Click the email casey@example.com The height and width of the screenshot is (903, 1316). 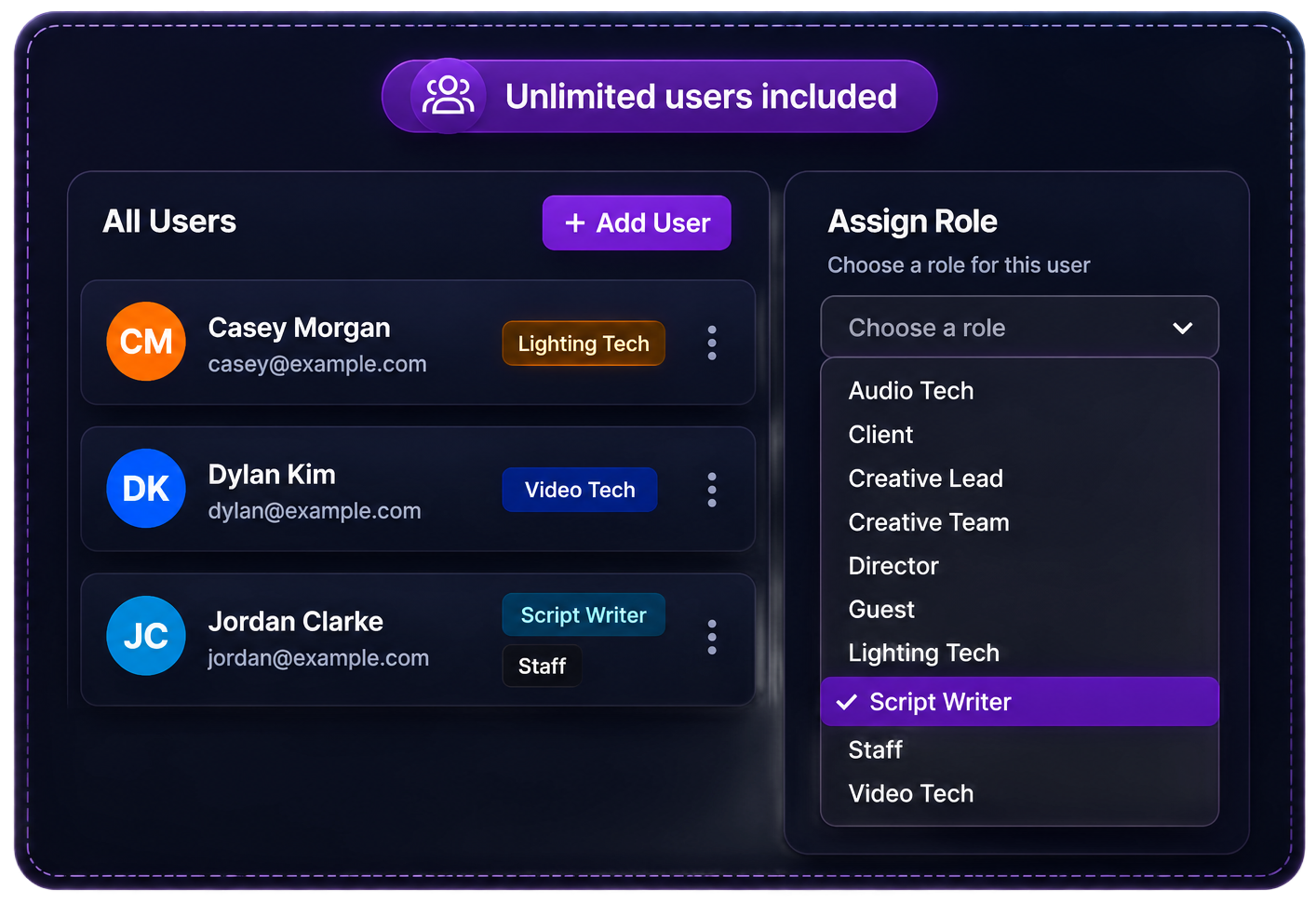pyautogui.click(x=317, y=364)
